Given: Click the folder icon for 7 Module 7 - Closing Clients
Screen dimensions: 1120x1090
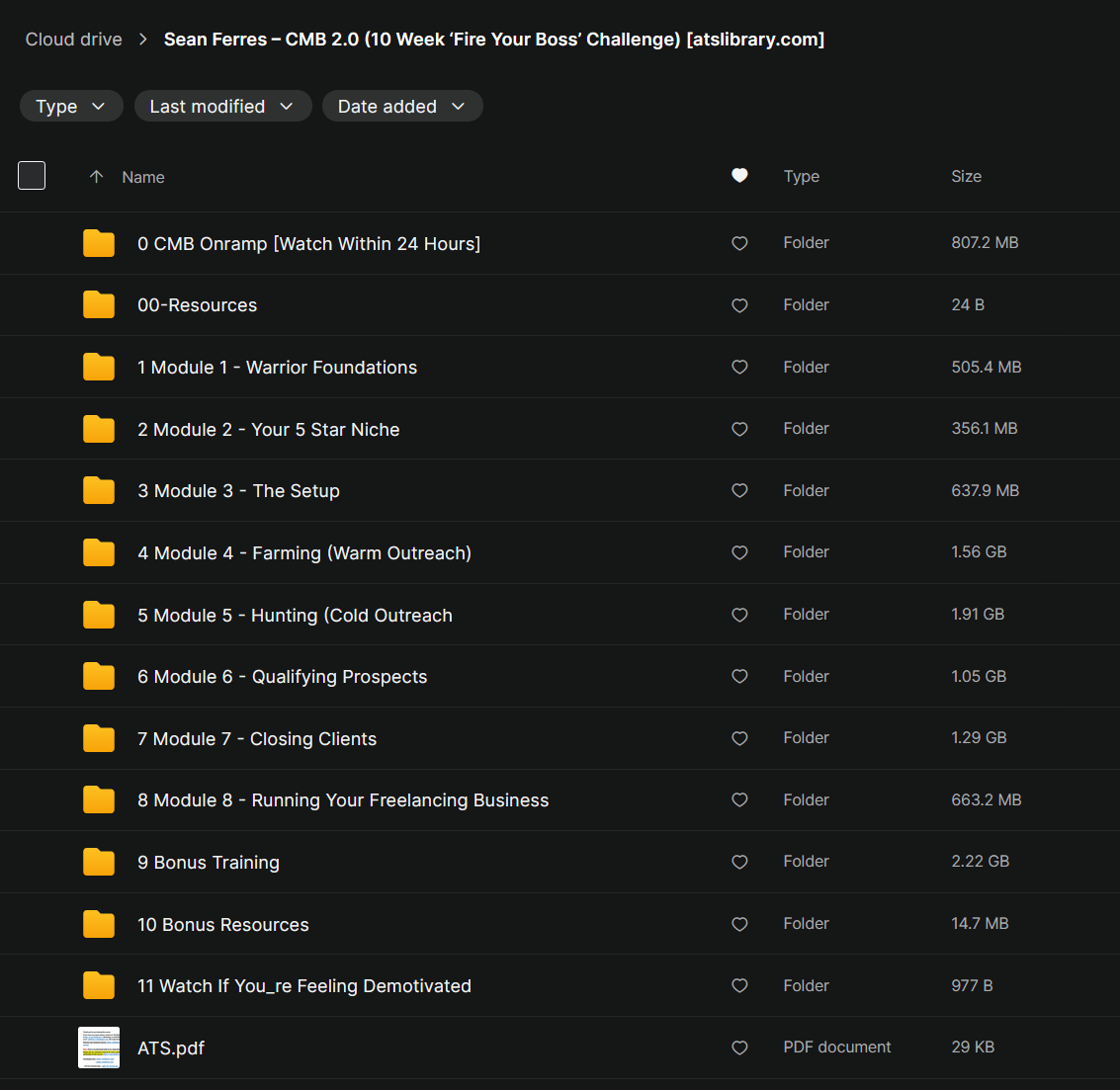Looking at the screenshot, I should tap(99, 738).
